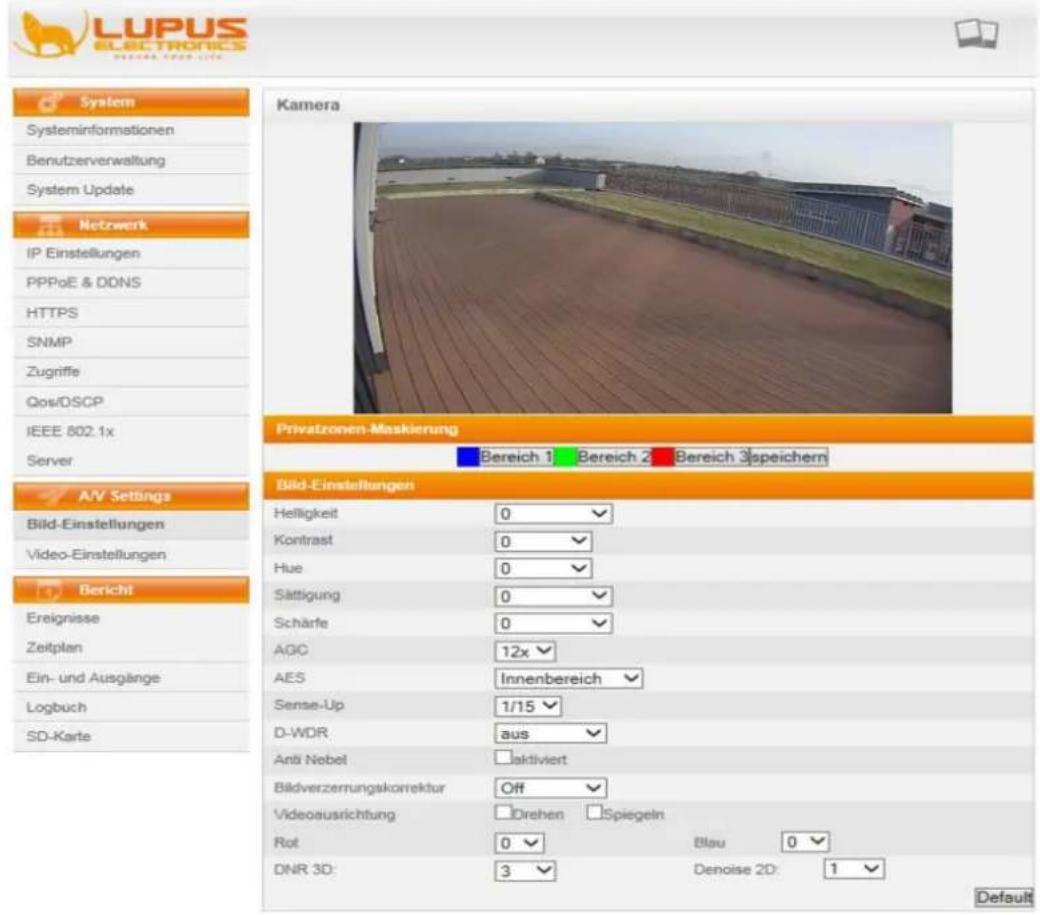Reset image settings with Default button
Image resolution: width=1040 pixels, height=915 pixels.
(1004, 897)
